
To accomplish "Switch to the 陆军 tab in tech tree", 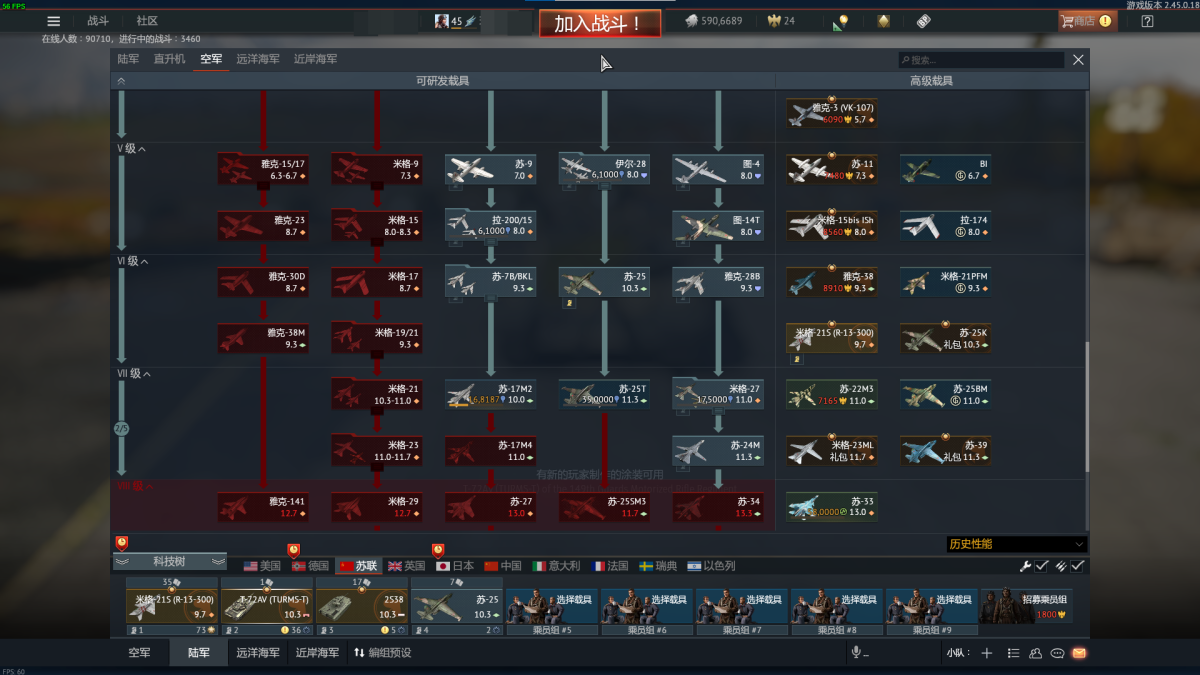I will click(128, 59).
